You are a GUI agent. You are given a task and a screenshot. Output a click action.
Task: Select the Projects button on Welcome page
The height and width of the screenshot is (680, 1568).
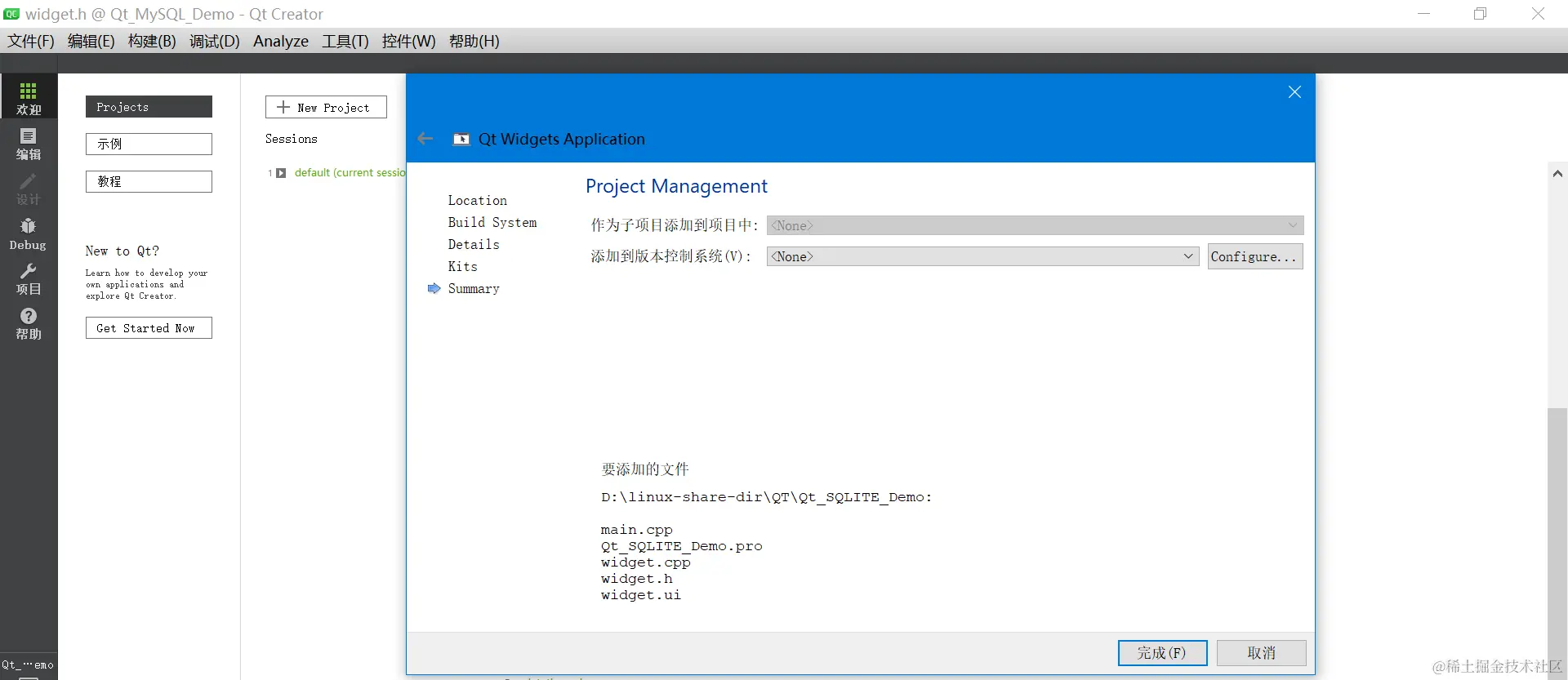click(x=149, y=107)
